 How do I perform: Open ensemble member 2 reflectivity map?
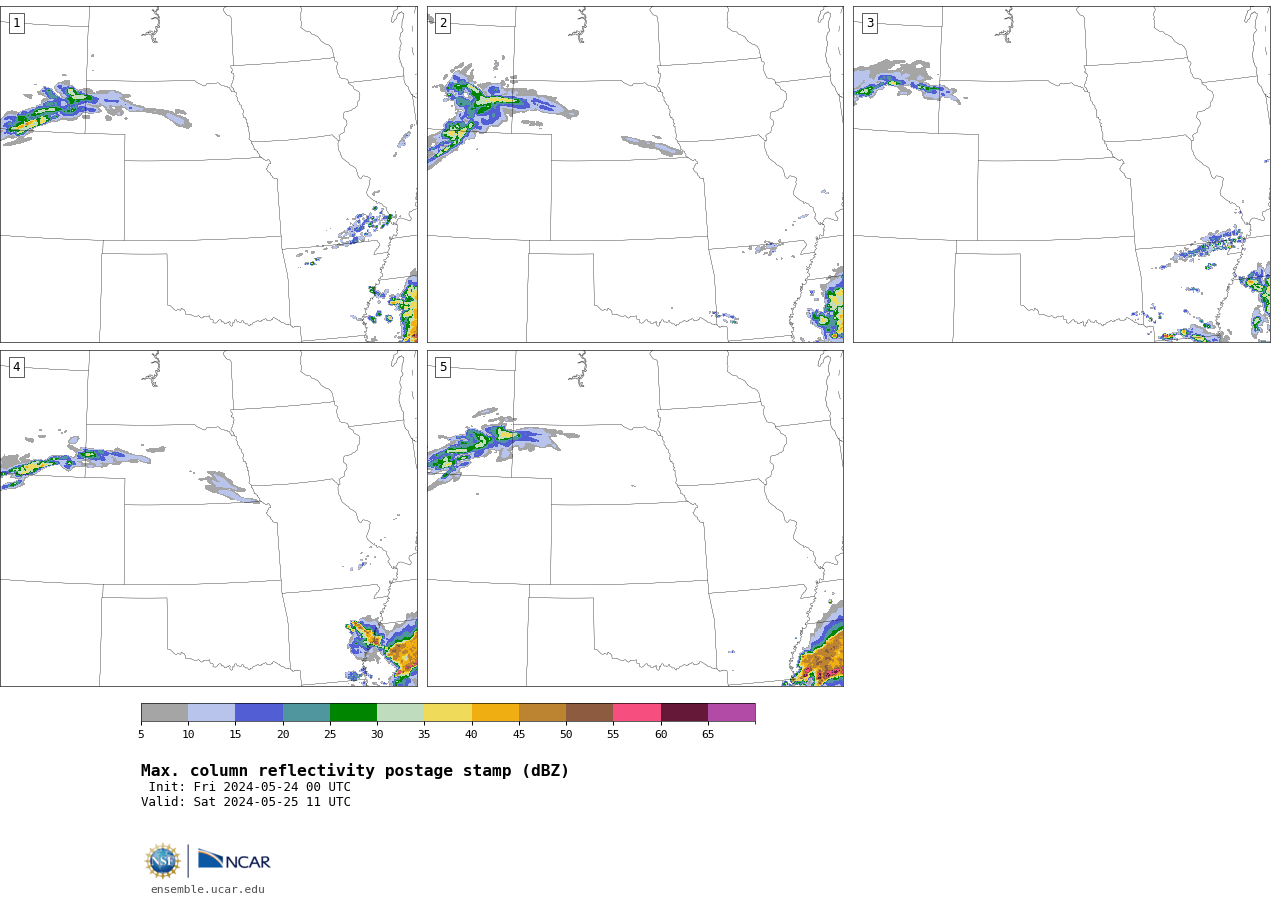tap(635, 175)
